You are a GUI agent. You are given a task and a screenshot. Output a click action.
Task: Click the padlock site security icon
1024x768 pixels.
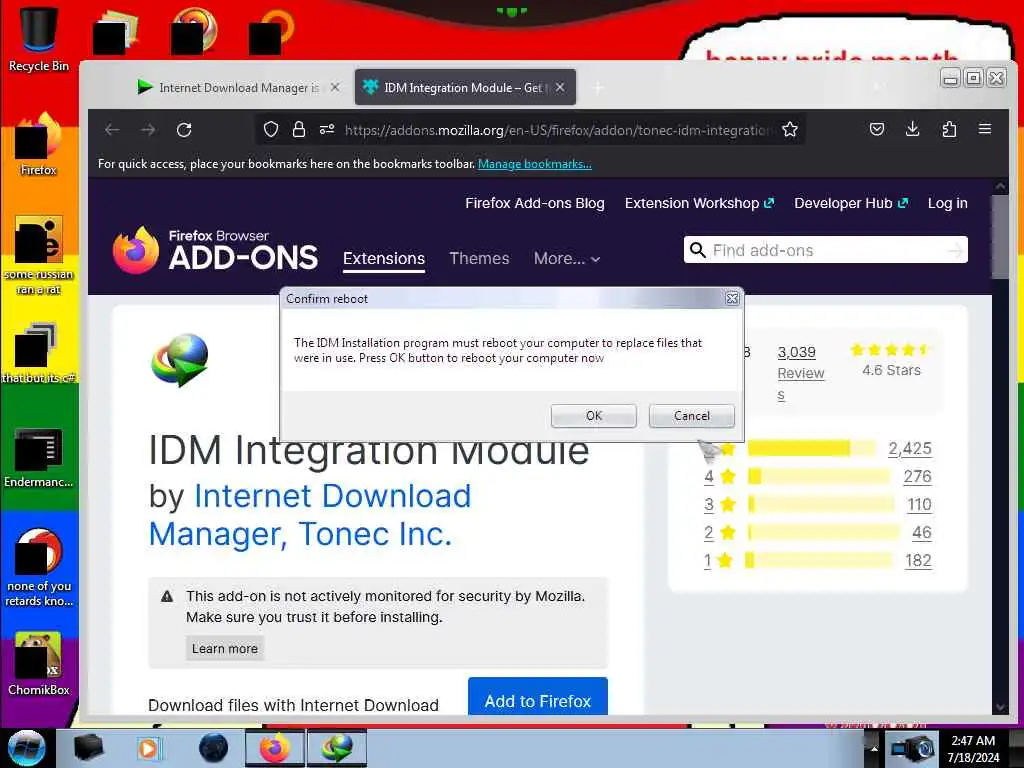coord(298,129)
